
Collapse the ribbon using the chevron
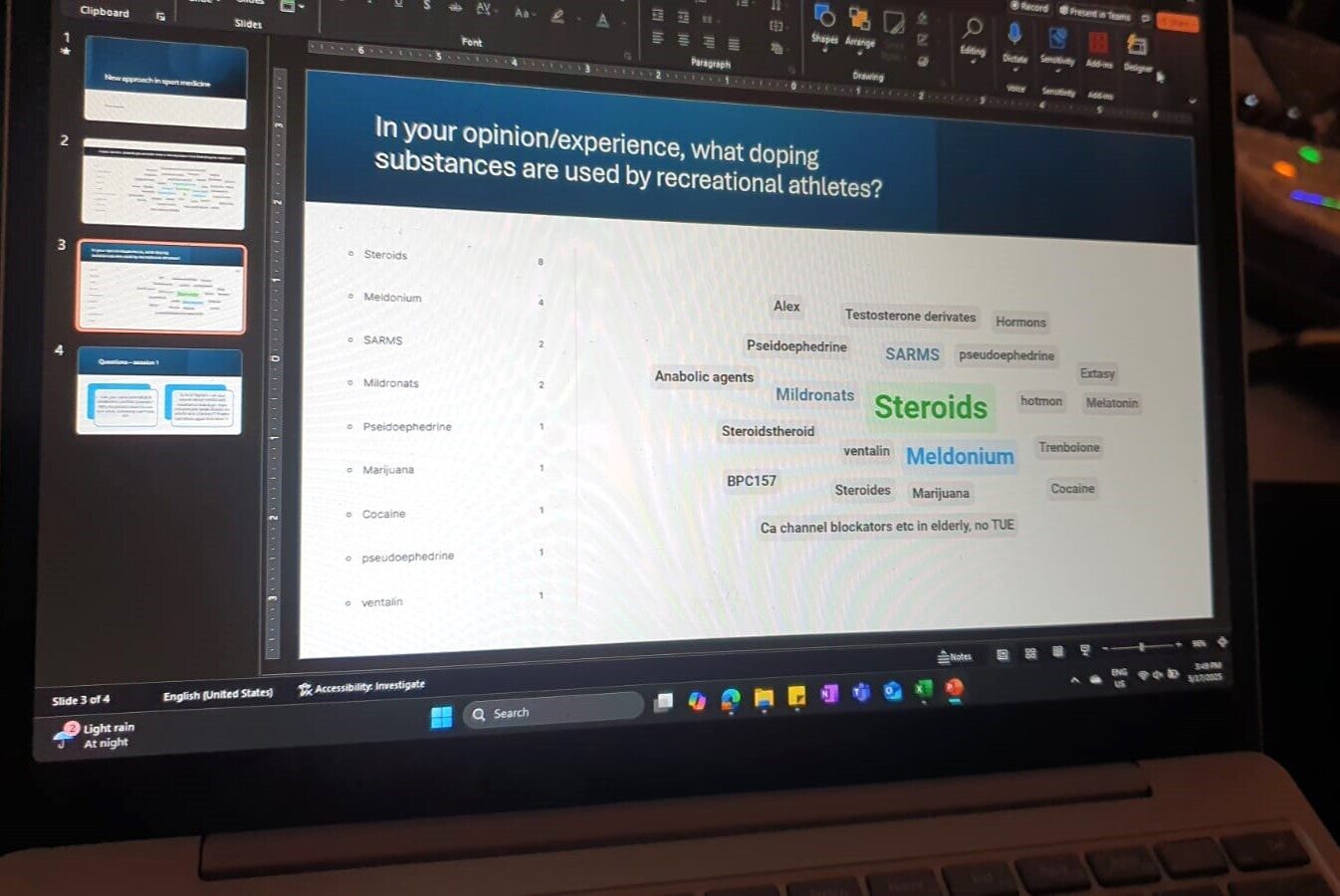(1192, 101)
